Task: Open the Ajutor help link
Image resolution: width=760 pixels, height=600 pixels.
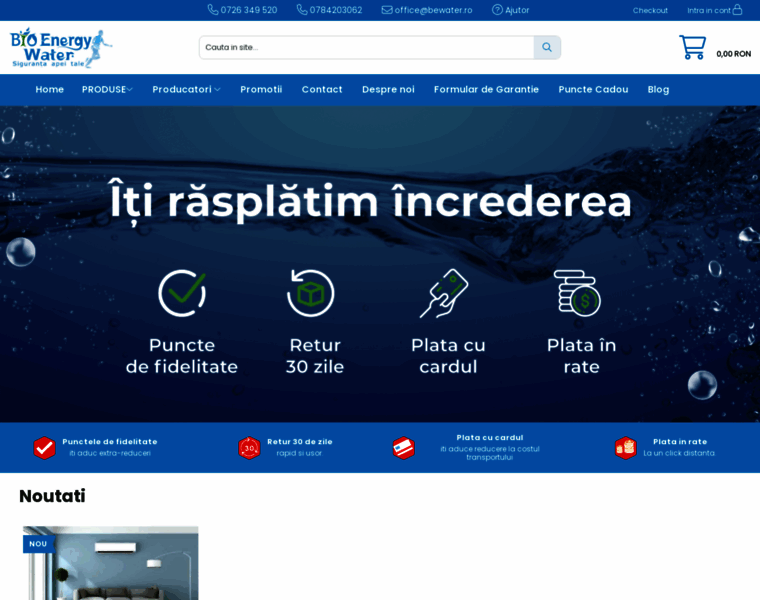Action: (x=517, y=10)
